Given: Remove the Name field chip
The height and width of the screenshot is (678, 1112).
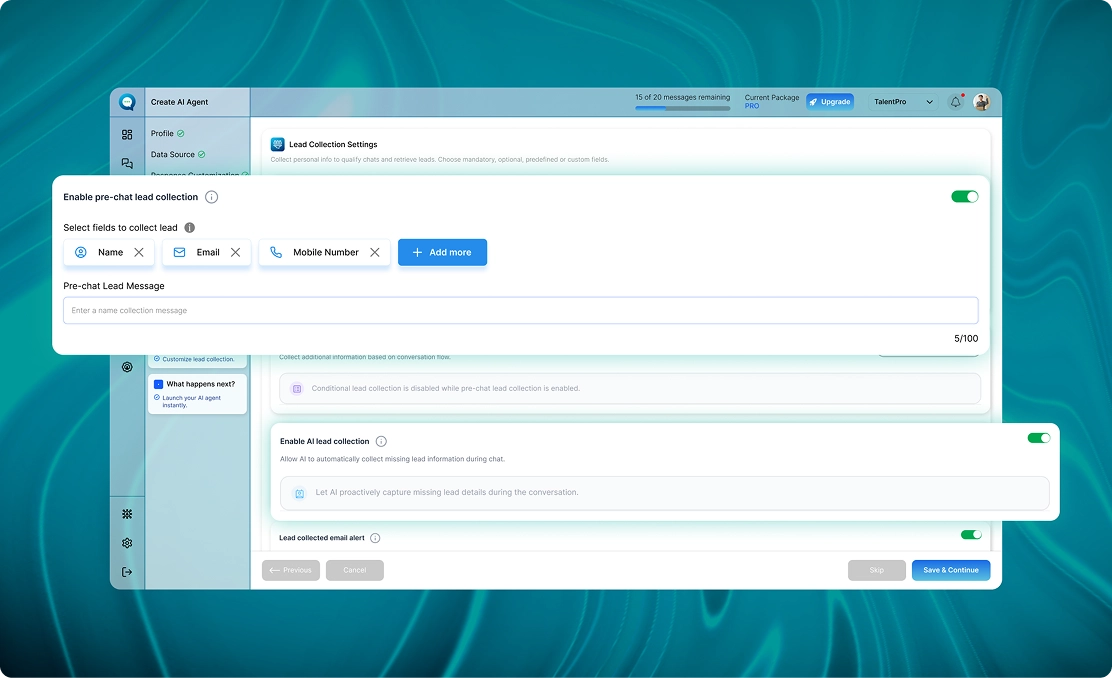Looking at the screenshot, I should click(139, 252).
